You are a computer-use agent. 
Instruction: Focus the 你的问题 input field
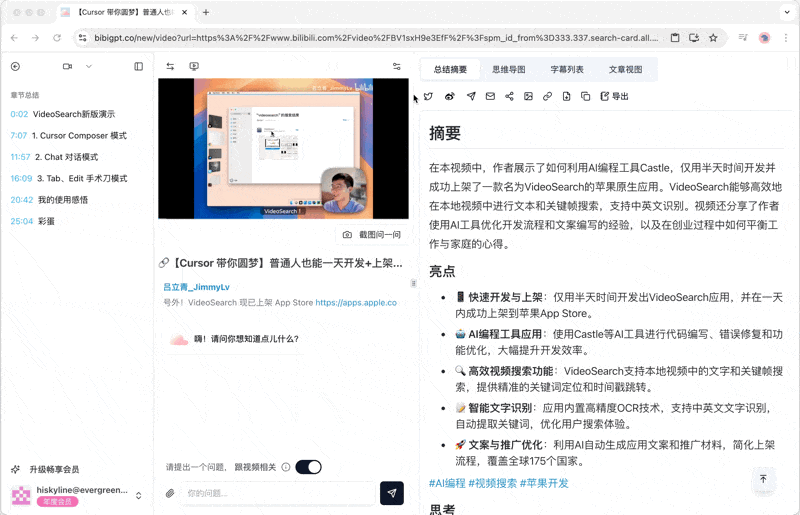[x=278, y=493]
